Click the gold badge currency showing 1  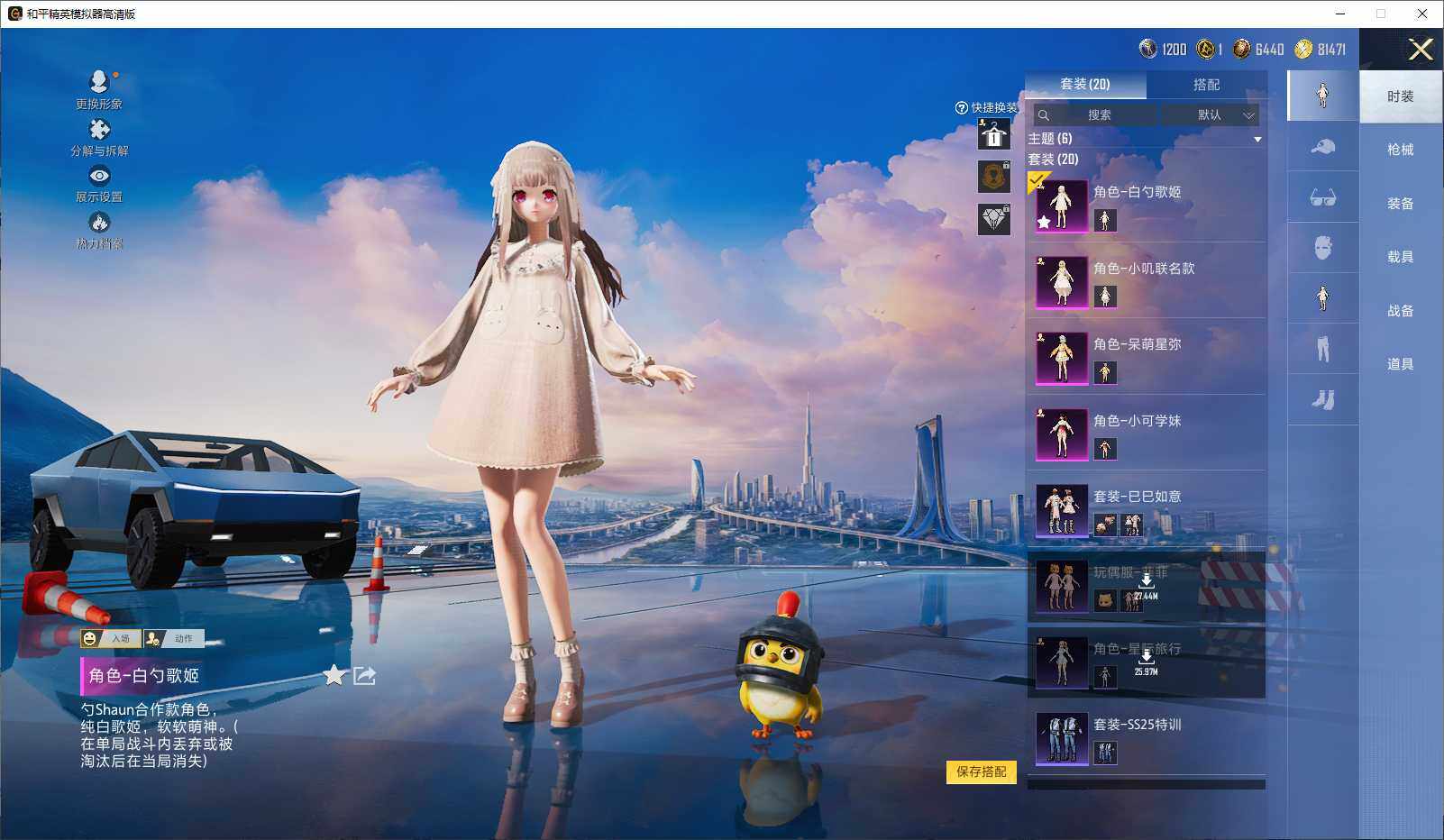[x=1210, y=49]
